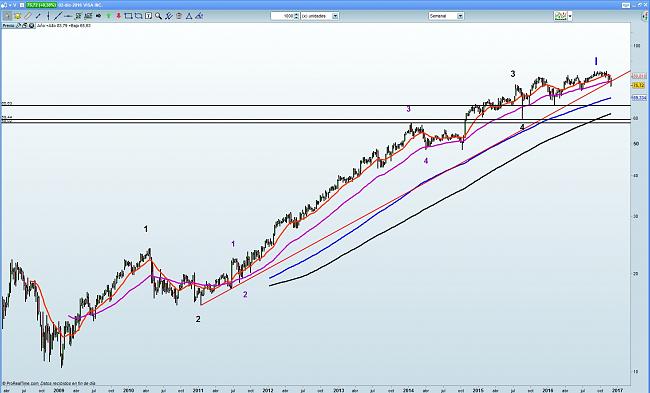650x393 pixels.
Task: Expand the arrow beside chart style icon
Action: tap(570, 16)
